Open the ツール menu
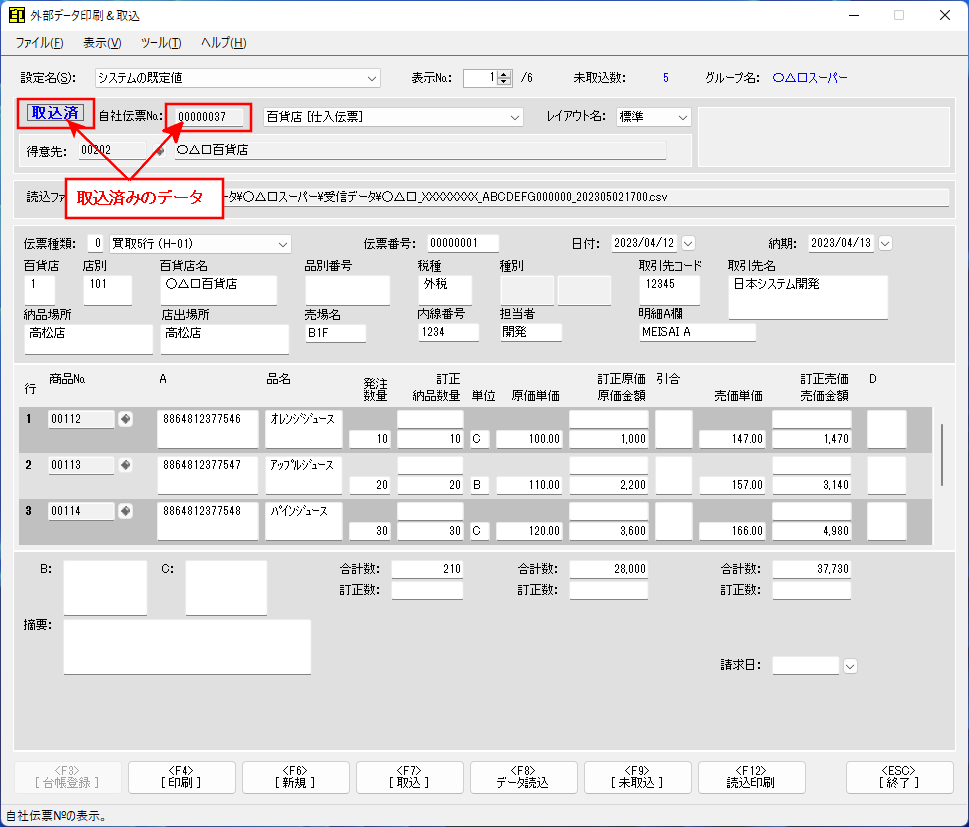Viewport: 969px width, 827px height. (x=161, y=43)
